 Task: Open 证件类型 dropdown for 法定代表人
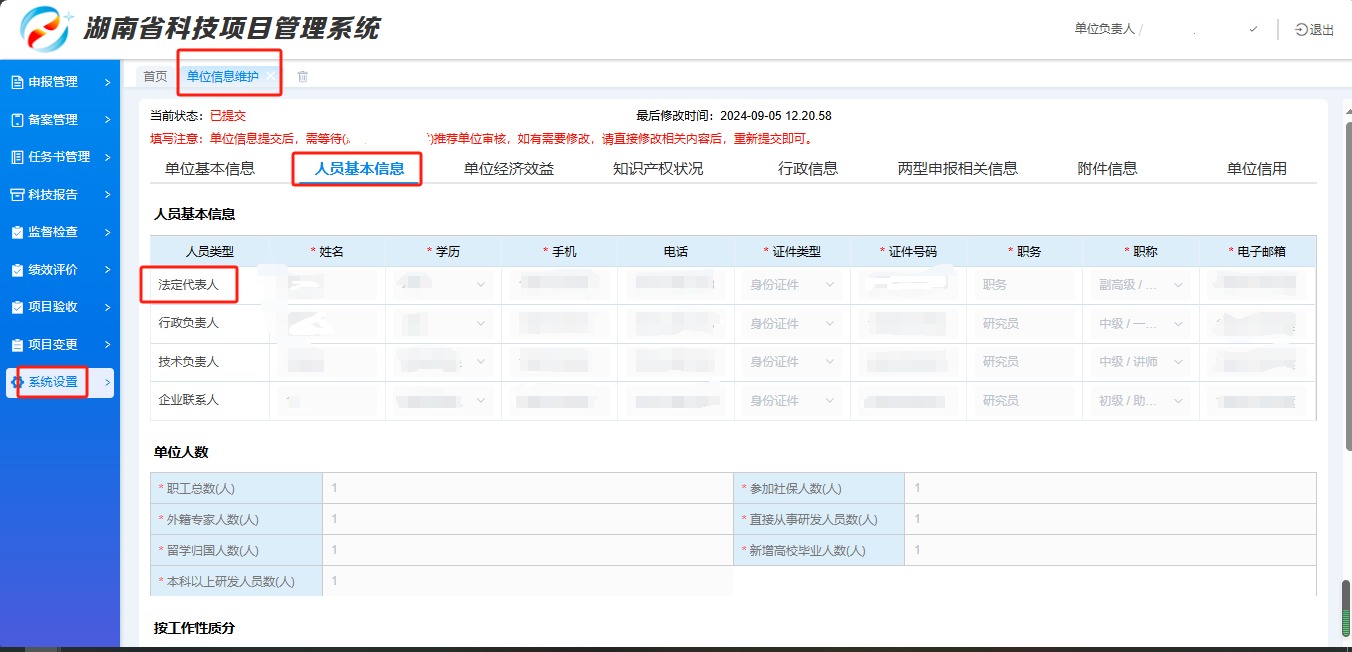pyautogui.click(x=792, y=285)
